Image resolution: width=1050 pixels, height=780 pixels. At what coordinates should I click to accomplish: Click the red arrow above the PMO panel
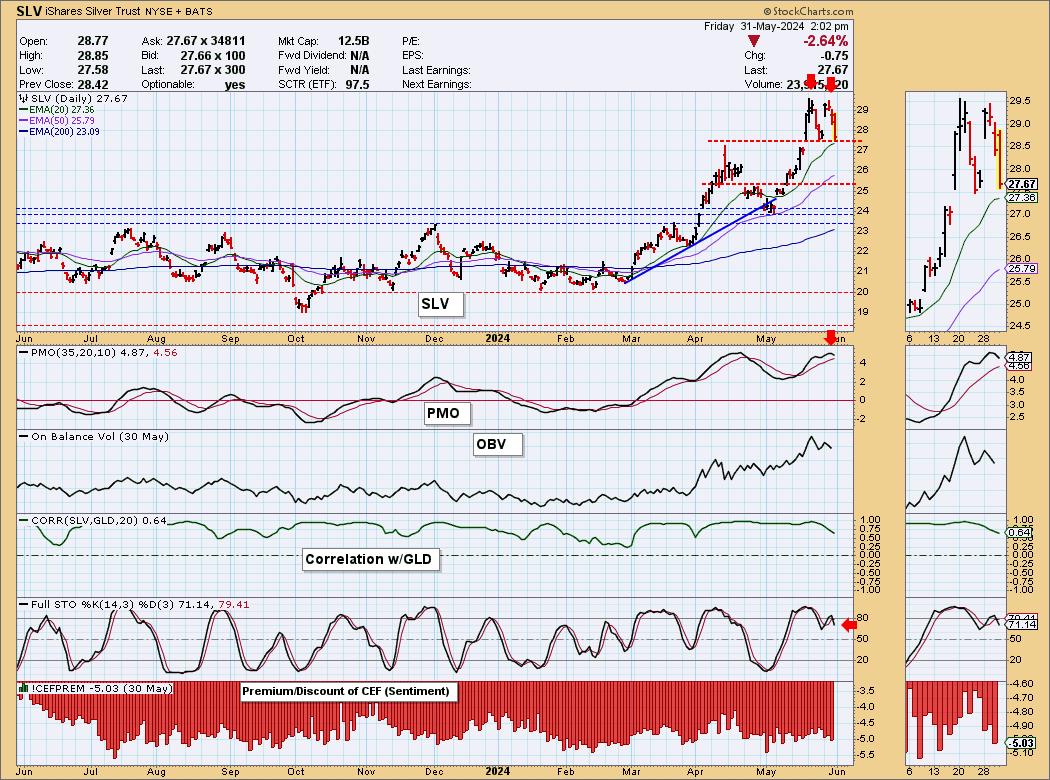pyautogui.click(x=829, y=336)
